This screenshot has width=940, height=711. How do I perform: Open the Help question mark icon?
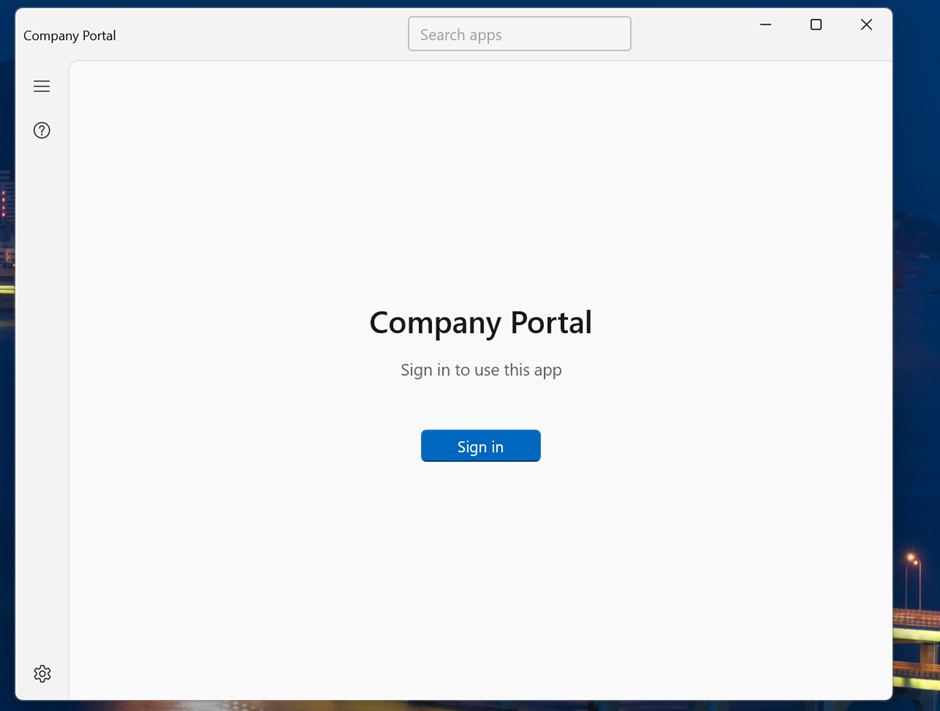coord(41,130)
